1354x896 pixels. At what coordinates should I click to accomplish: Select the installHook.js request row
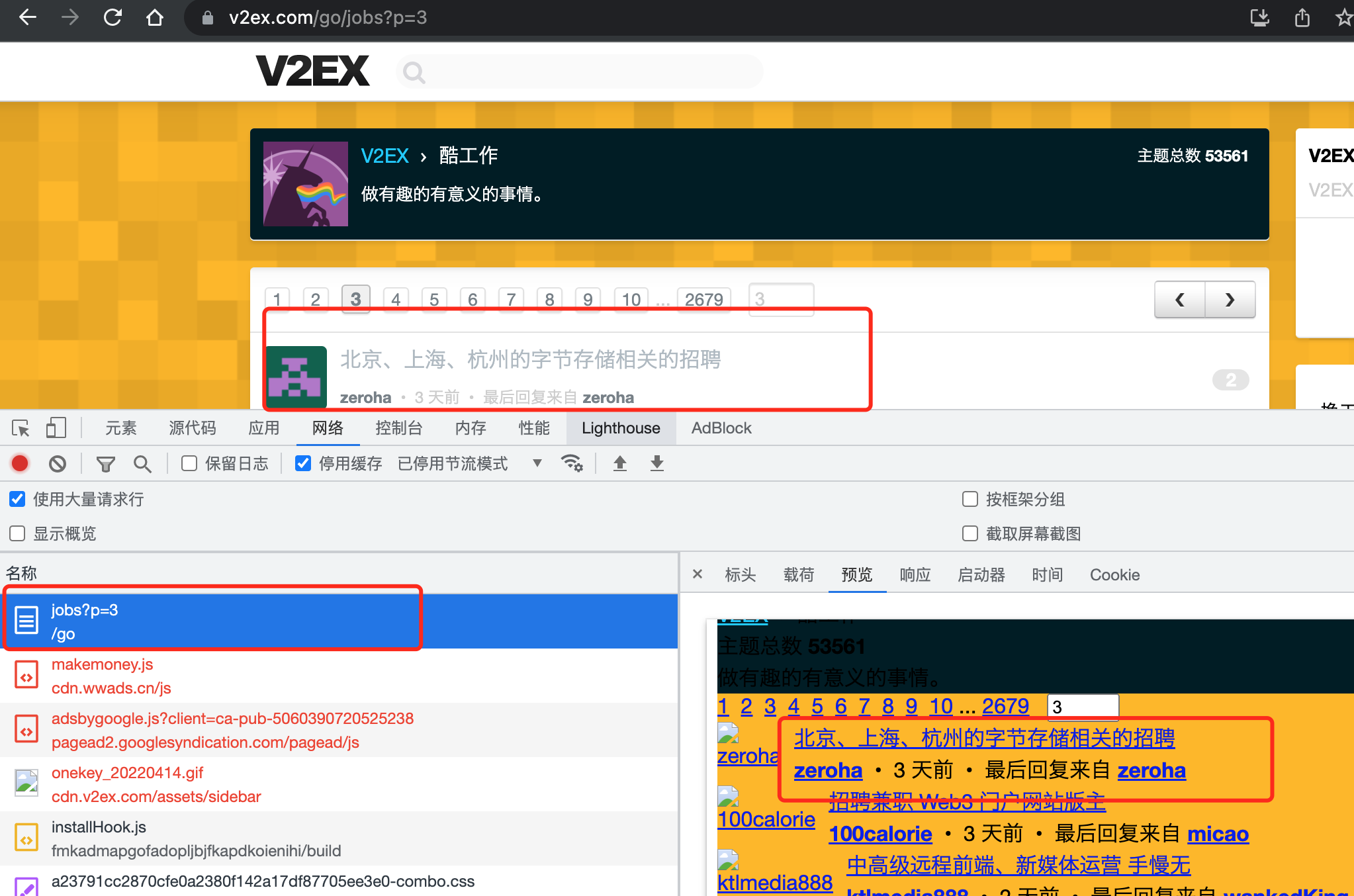[x=339, y=838]
